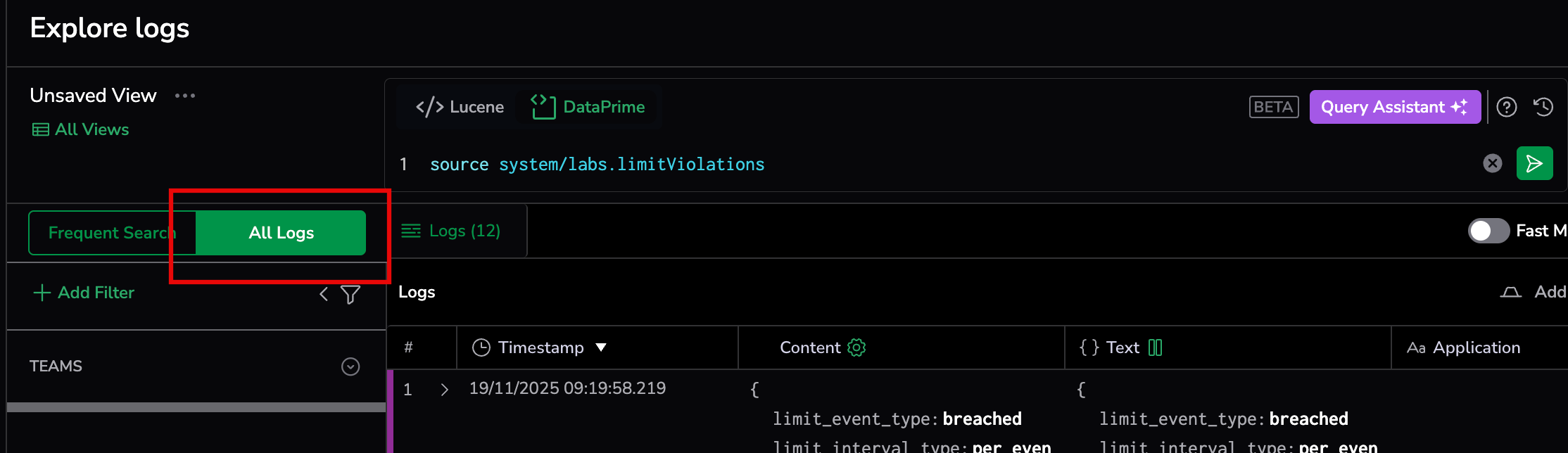Open the Query Assistant
Viewport: 1568px width, 453px height.
[1394, 107]
